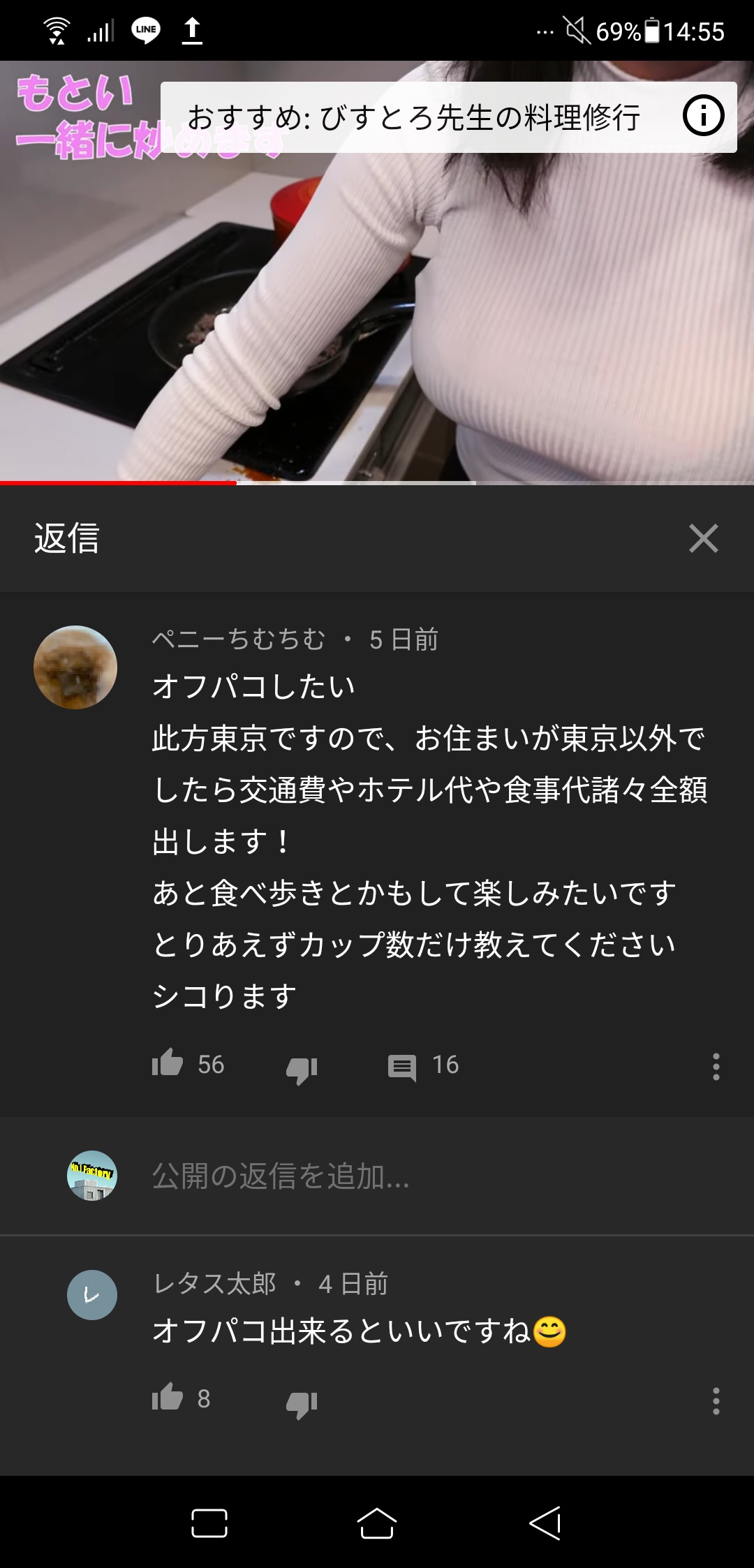This screenshot has width=754, height=1568.
Task: Tap the info card icon
Action: click(703, 116)
